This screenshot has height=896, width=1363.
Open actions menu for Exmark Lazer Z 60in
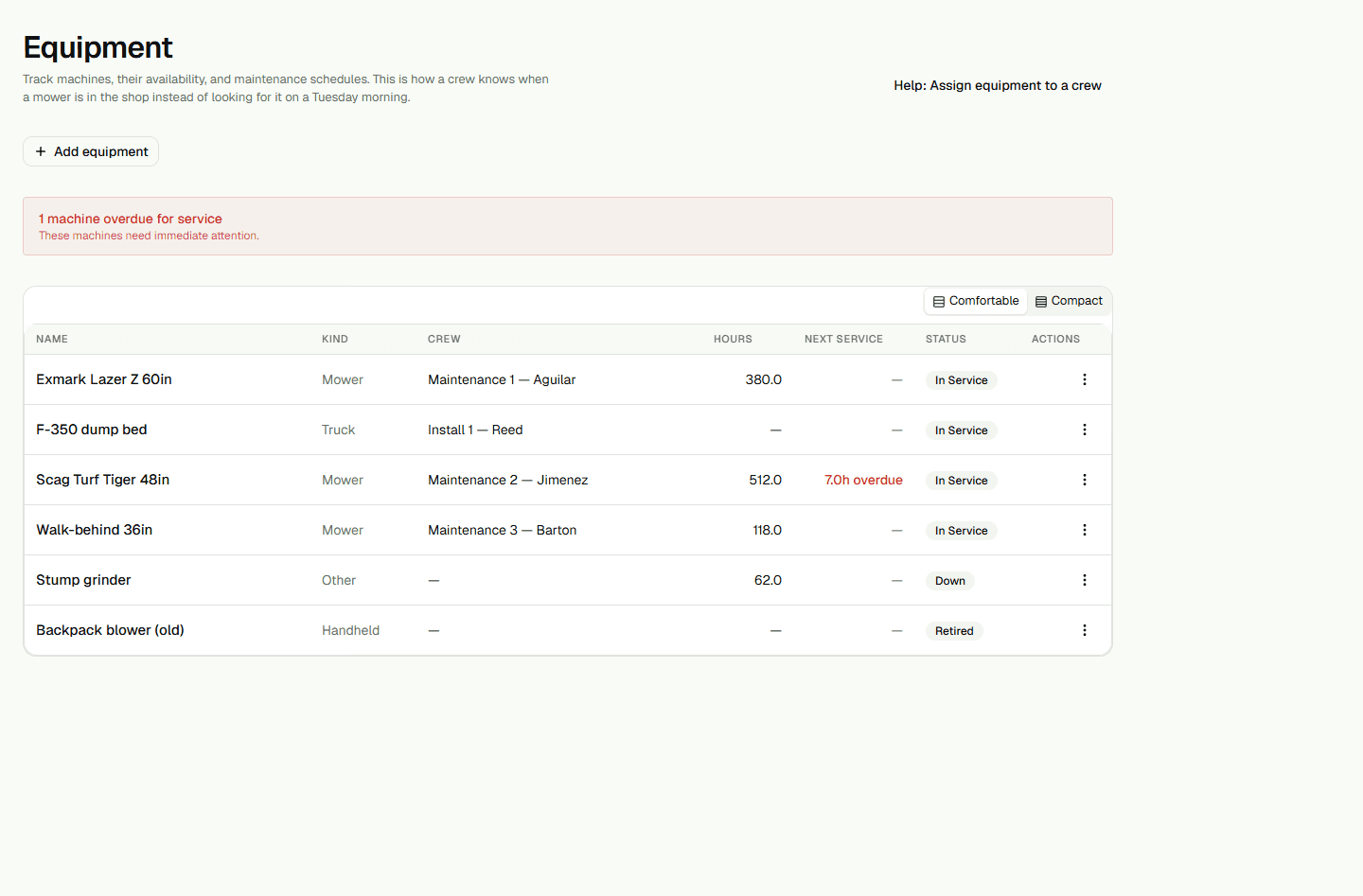(x=1085, y=379)
